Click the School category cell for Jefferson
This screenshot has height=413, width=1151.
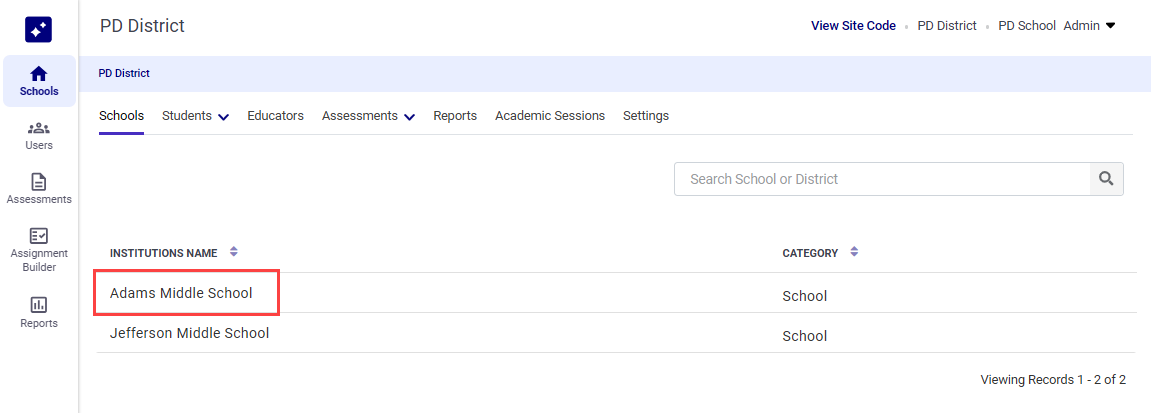805,336
